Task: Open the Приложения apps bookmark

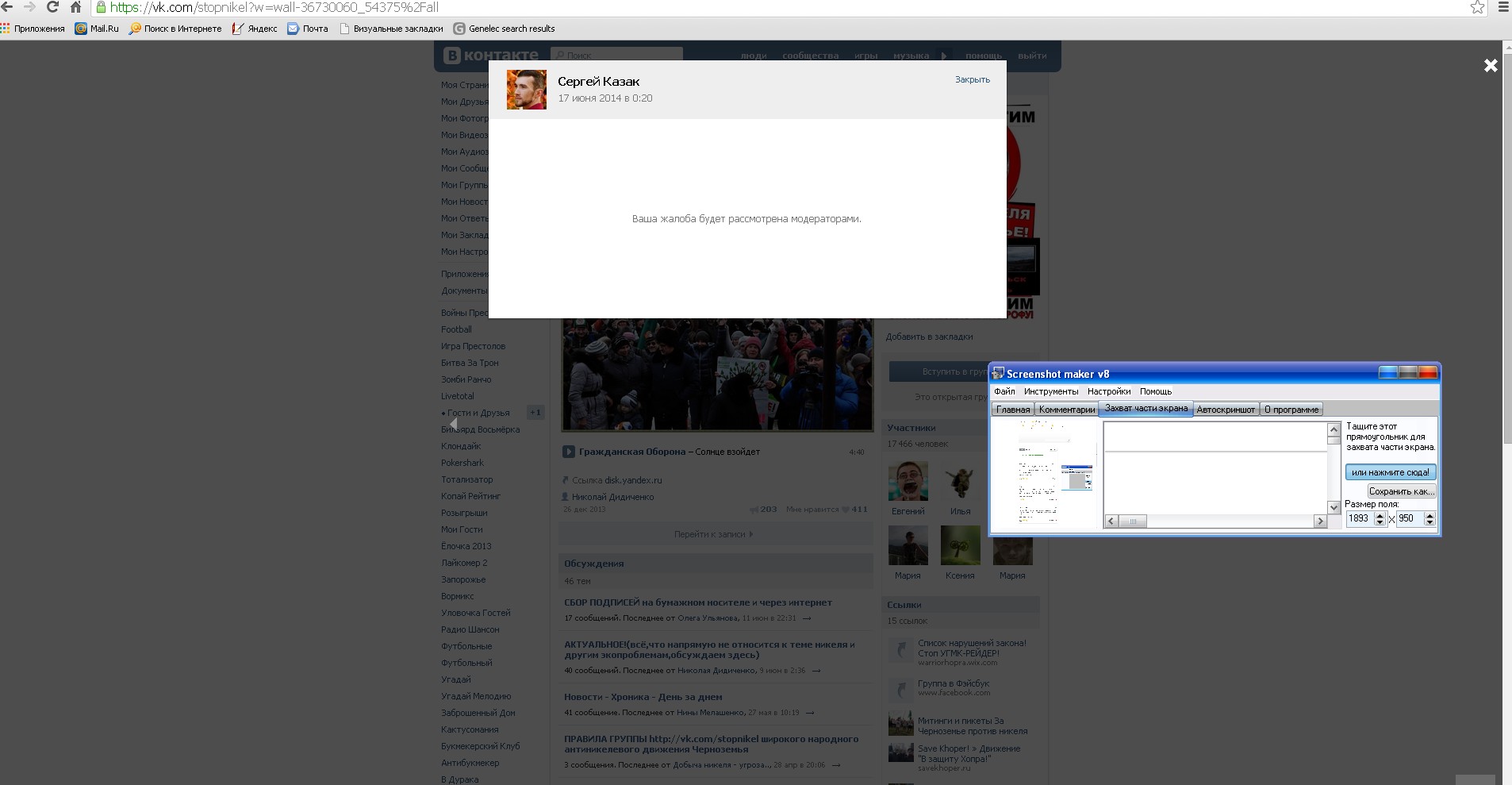Action: click(x=33, y=29)
